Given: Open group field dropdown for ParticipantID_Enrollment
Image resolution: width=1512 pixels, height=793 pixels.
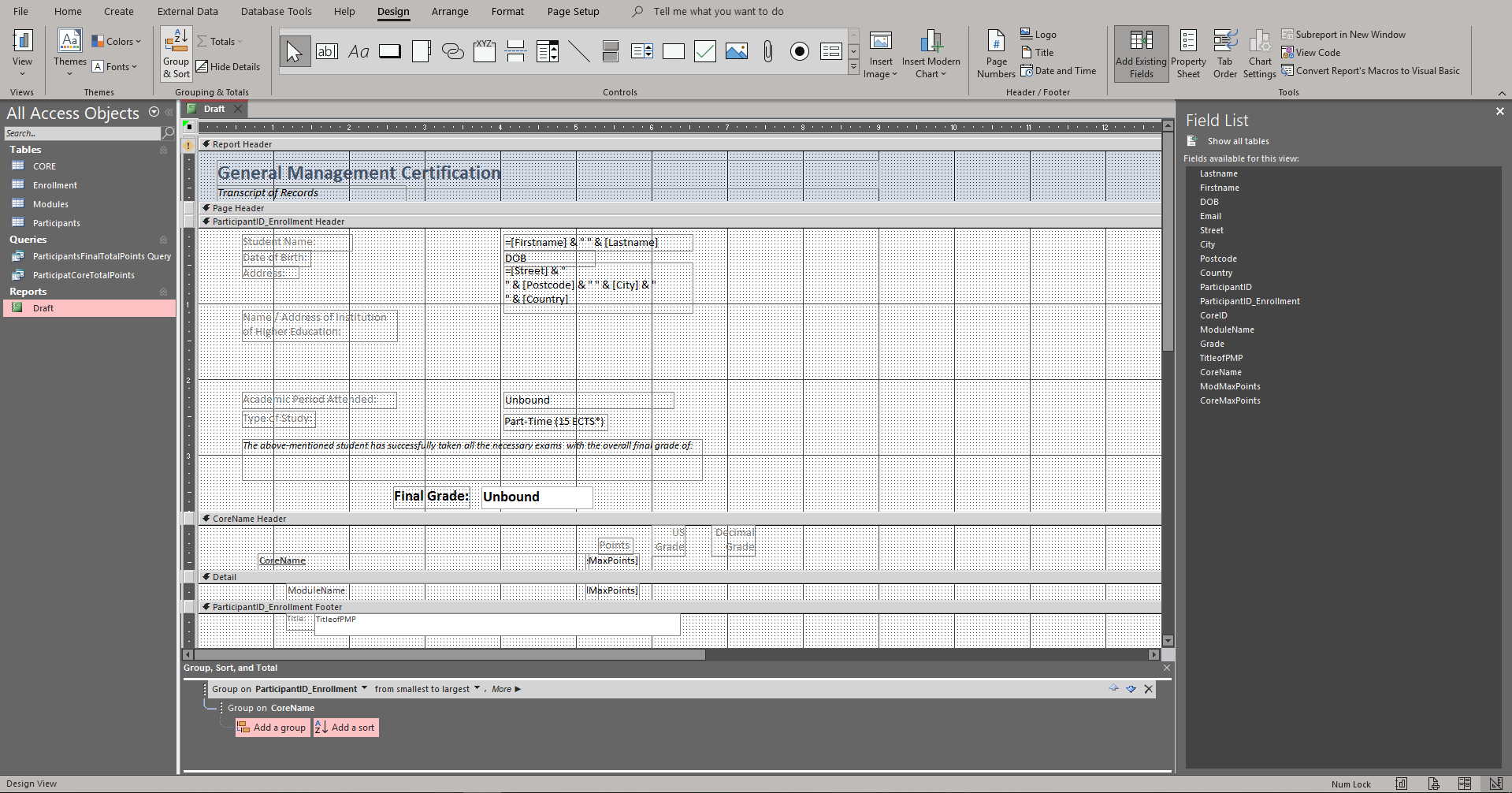Looking at the screenshot, I should [x=364, y=688].
